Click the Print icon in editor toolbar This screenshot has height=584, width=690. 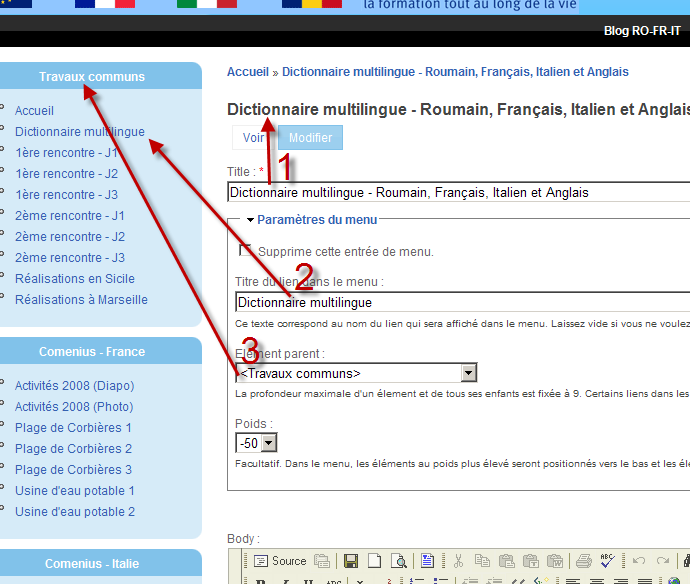pos(584,561)
